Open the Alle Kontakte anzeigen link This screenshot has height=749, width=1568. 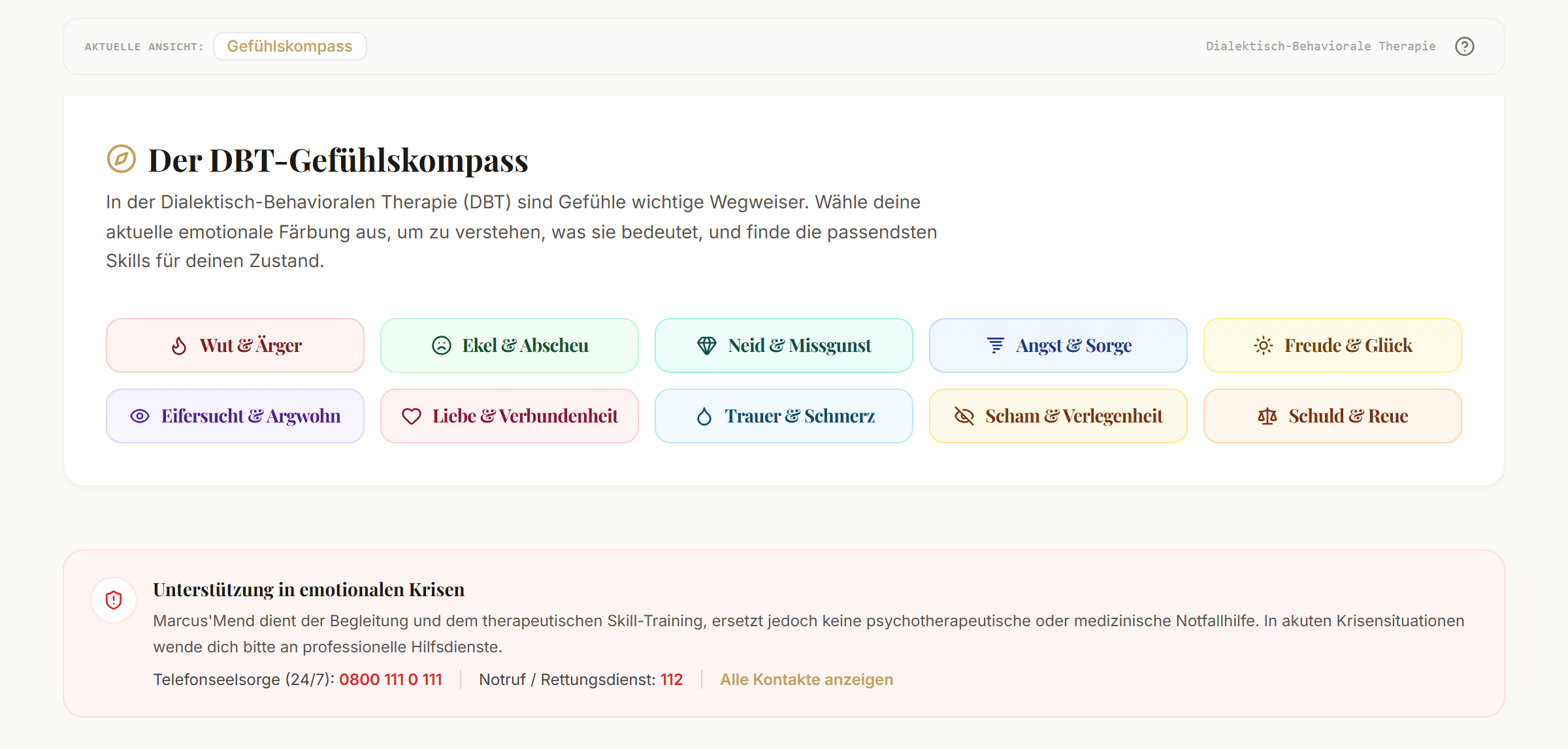coord(806,680)
